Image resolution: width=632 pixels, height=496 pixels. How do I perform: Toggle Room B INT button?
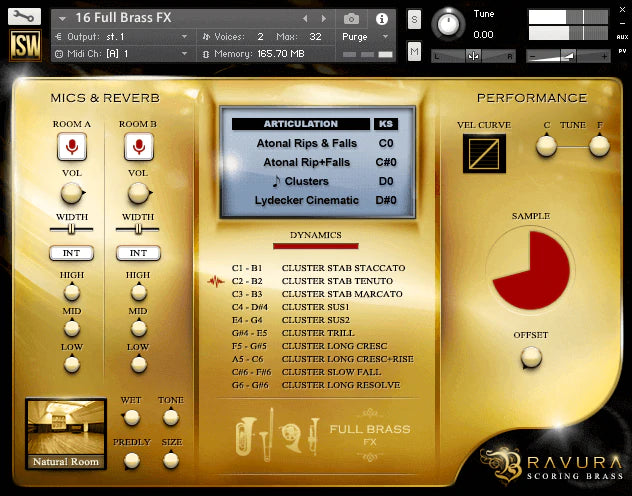(138, 253)
